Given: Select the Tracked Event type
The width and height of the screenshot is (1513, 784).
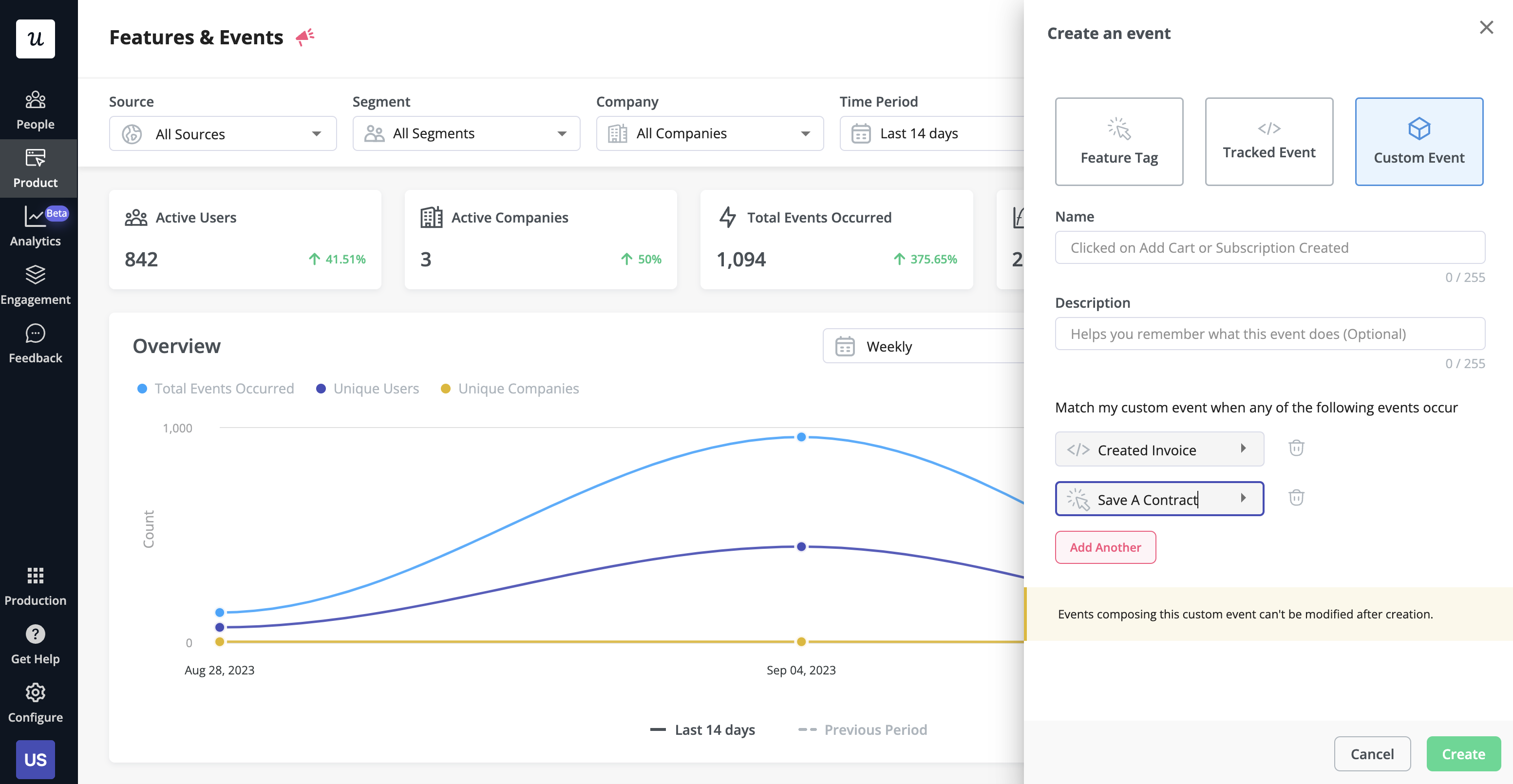Looking at the screenshot, I should (1268, 142).
